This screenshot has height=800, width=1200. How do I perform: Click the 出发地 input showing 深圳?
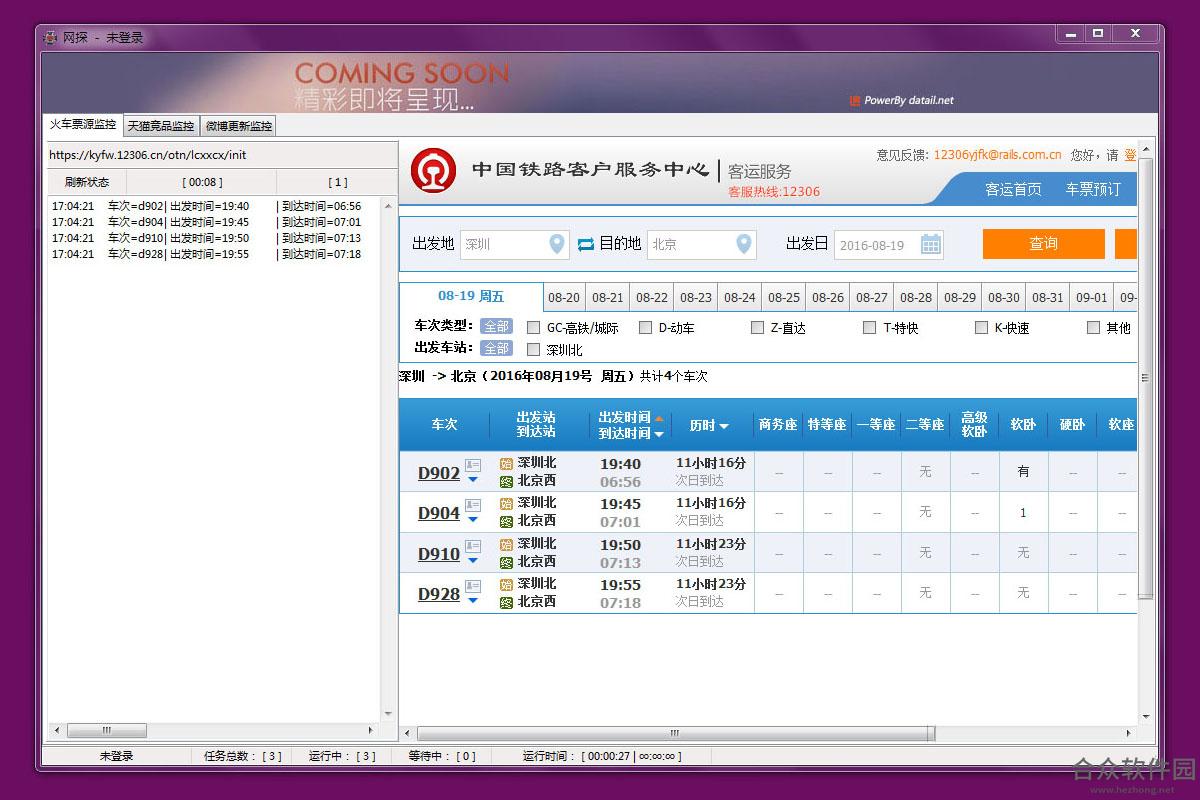pos(515,244)
